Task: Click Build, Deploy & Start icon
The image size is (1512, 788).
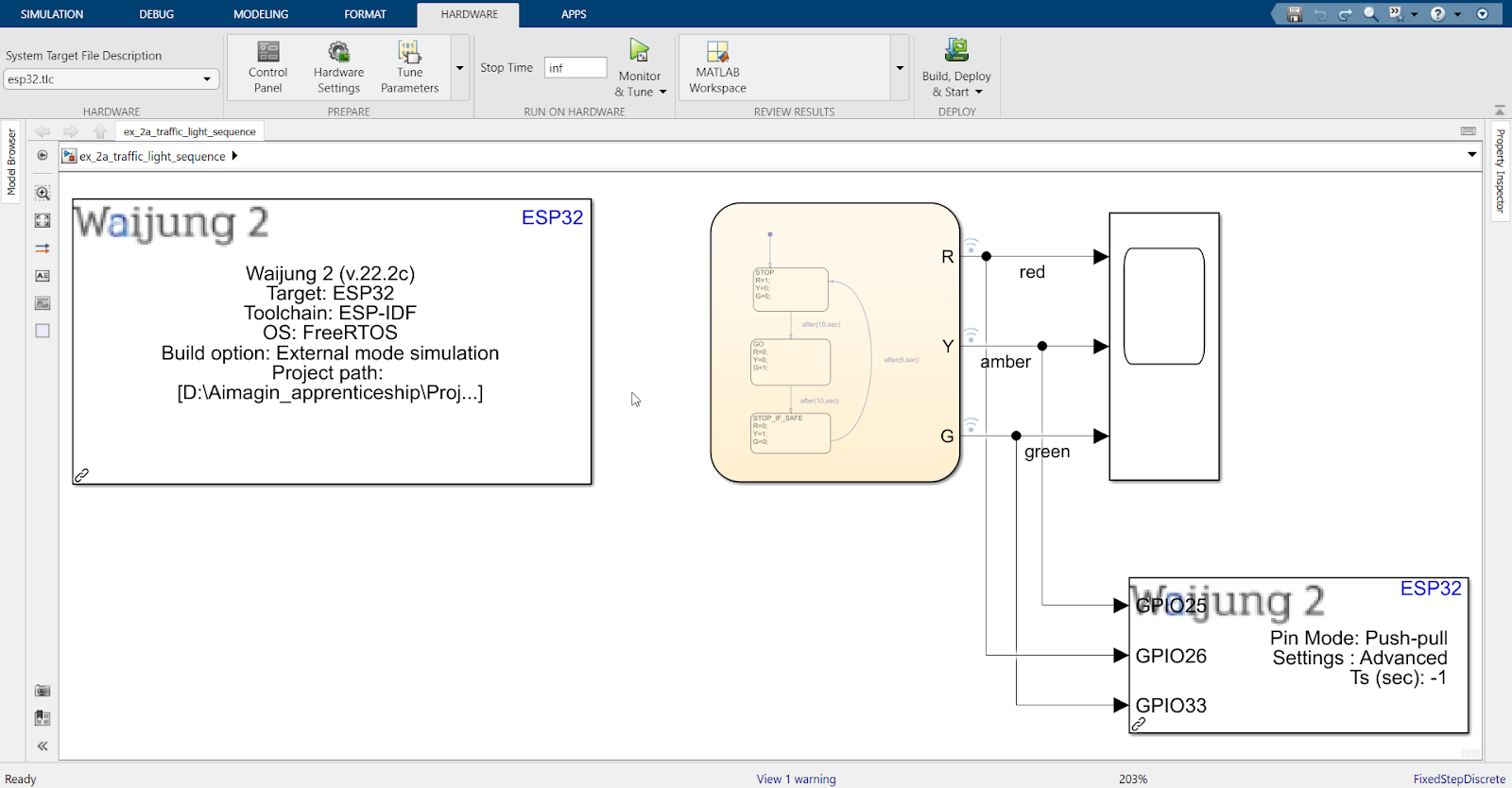Action: coord(956,50)
